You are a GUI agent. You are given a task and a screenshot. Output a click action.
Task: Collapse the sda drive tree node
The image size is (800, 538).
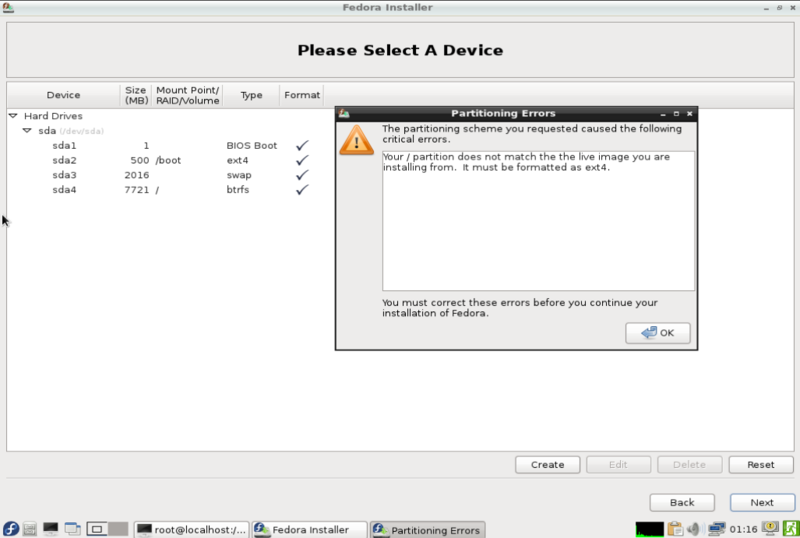[x=27, y=131]
